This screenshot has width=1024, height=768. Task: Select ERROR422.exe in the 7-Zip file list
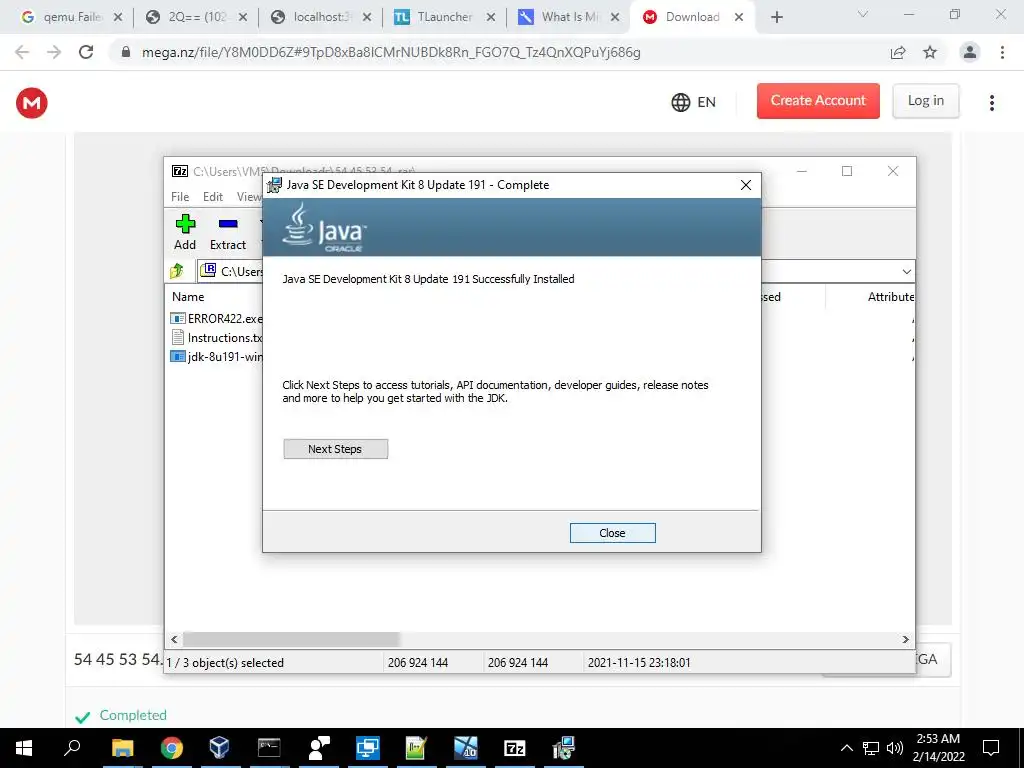[217, 319]
